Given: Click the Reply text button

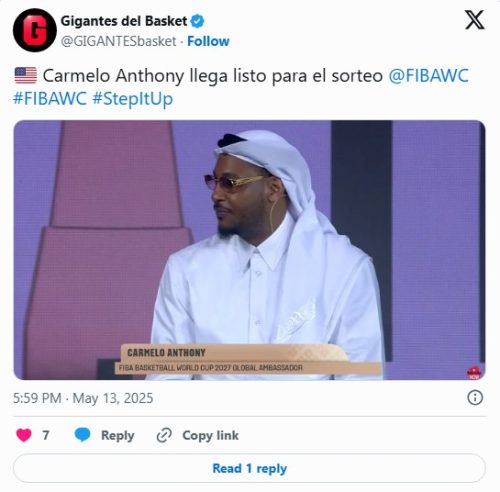Looking at the screenshot, I should 118,435.
